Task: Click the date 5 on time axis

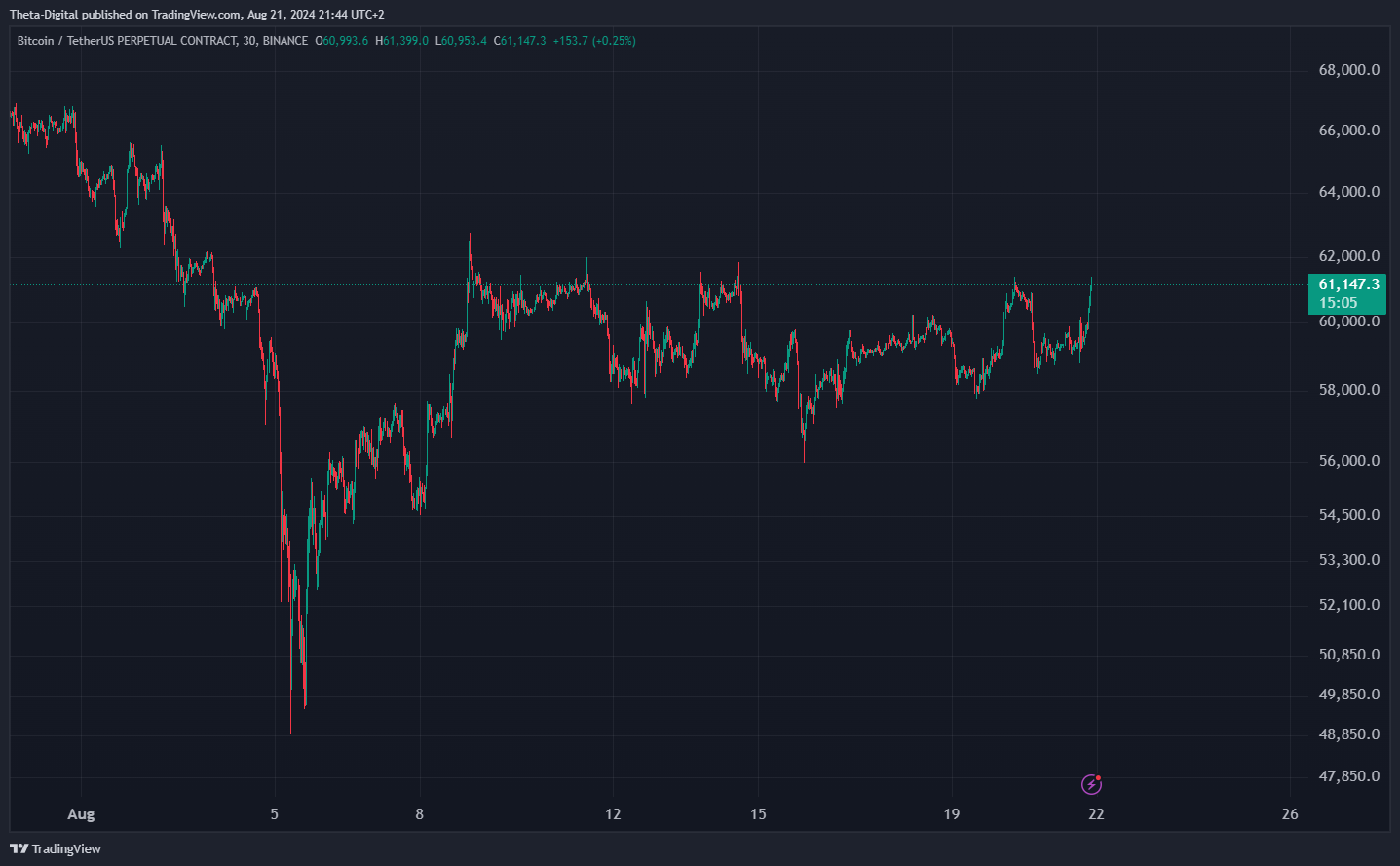Action: pos(275,814)
